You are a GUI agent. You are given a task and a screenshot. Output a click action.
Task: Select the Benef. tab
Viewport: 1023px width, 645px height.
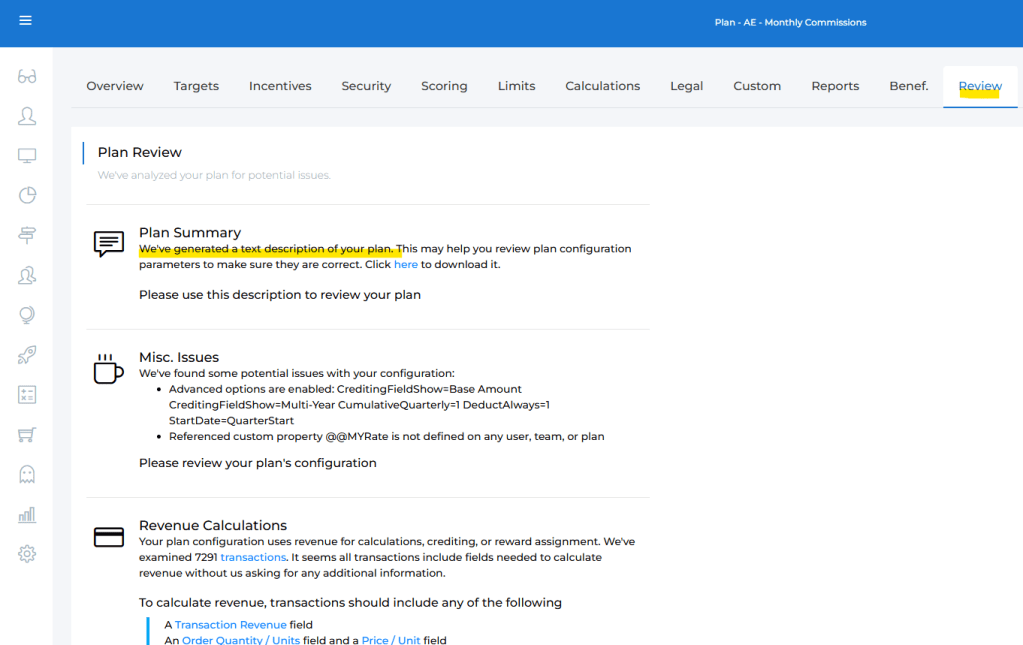(x=908, y=86)
